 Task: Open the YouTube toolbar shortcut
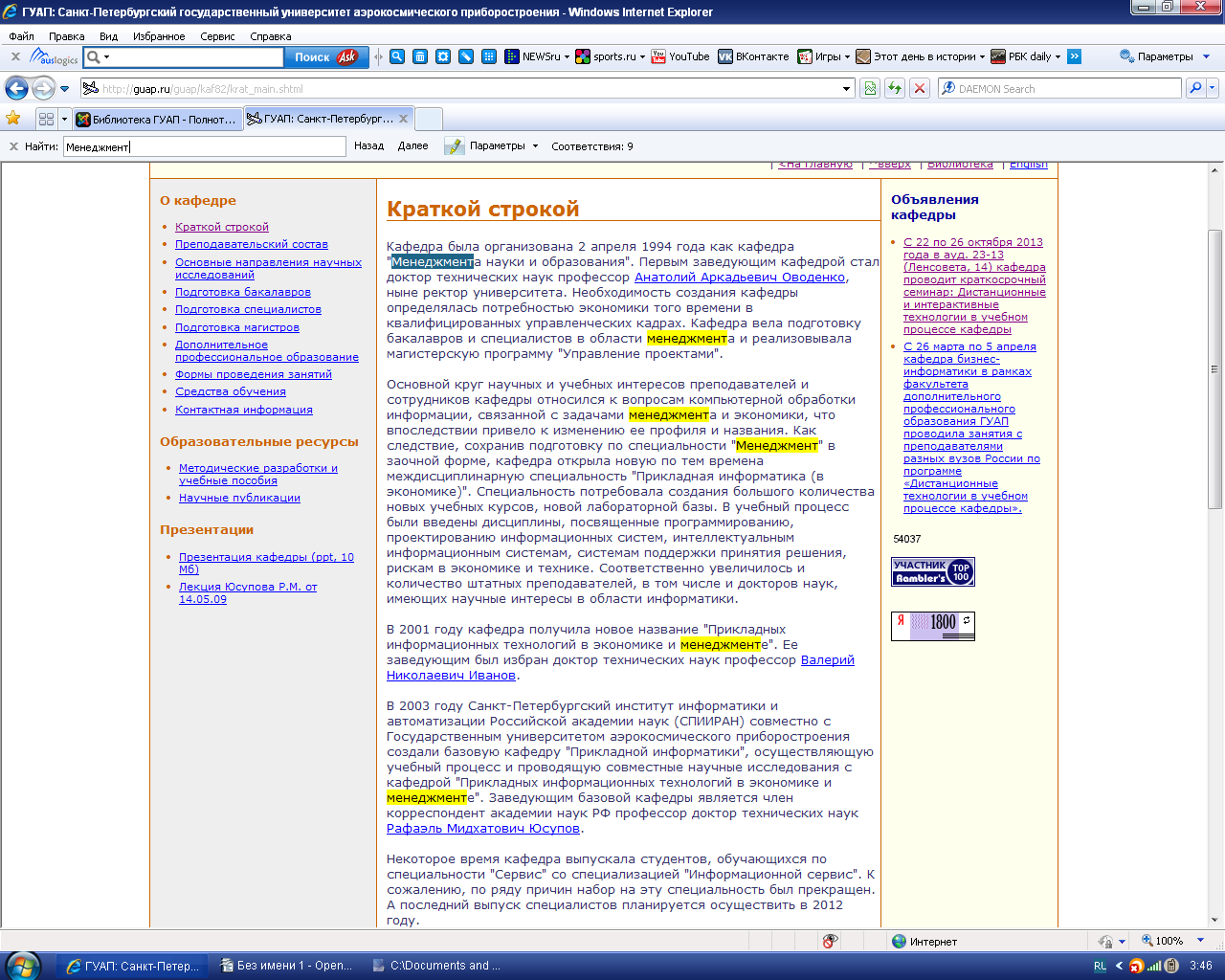click(680, 56)
